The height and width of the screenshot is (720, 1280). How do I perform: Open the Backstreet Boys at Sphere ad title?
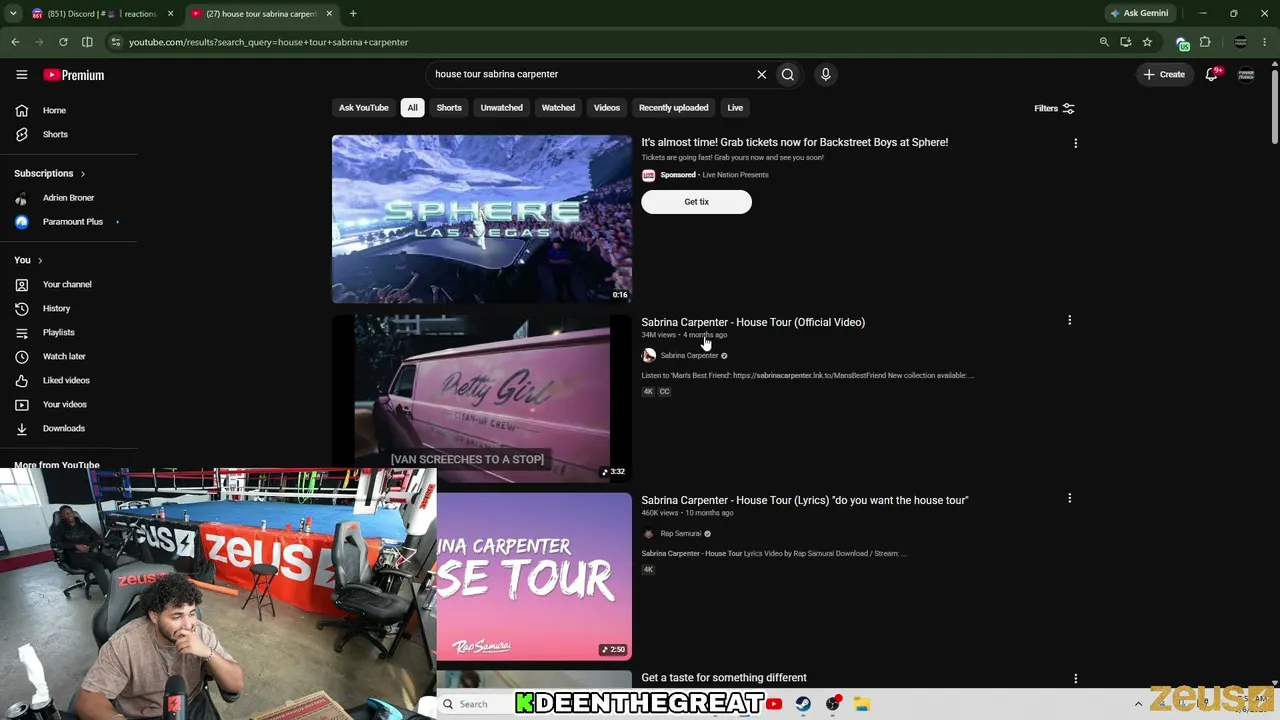pyautogui.click(x=795, y=142)
